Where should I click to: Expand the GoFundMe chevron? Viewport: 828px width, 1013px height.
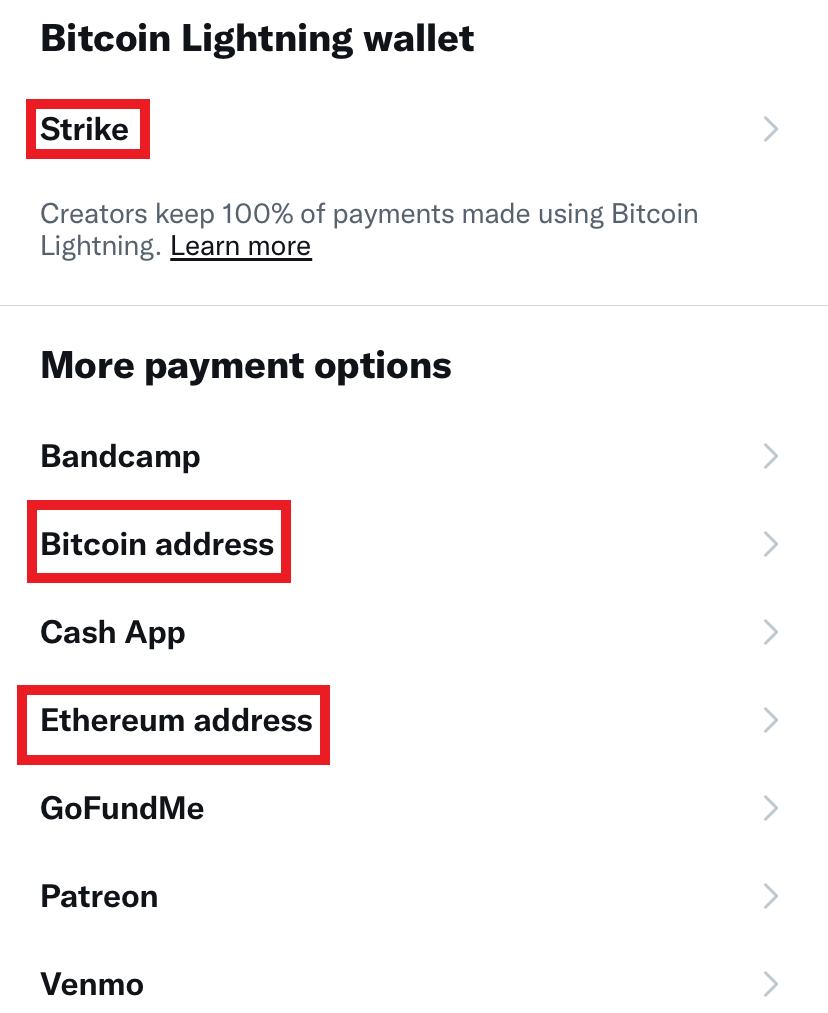click(770, 808)
